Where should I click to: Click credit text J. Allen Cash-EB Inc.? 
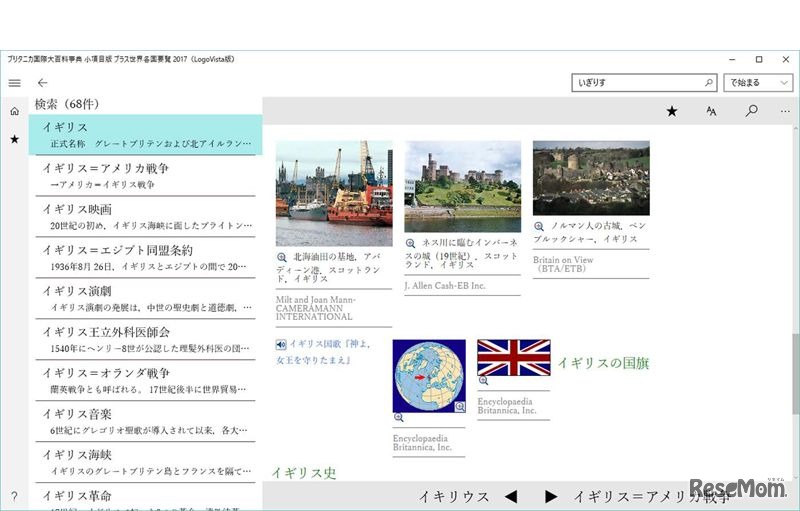[x=445, y=286]
